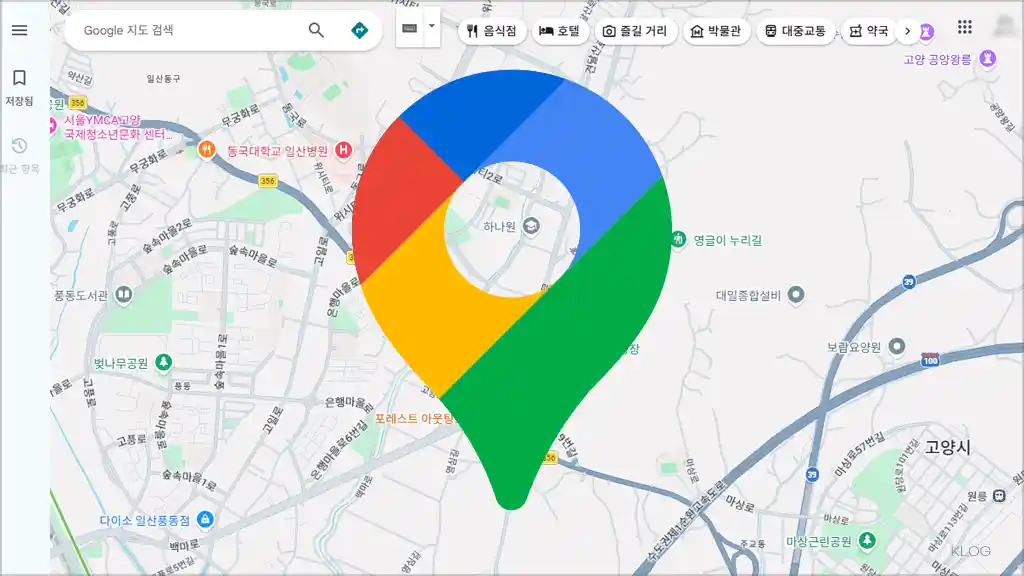Viewport: 1024px width, 576px height.
Task: Click the search magnifier icon
Action: click(x=316, y=30)
